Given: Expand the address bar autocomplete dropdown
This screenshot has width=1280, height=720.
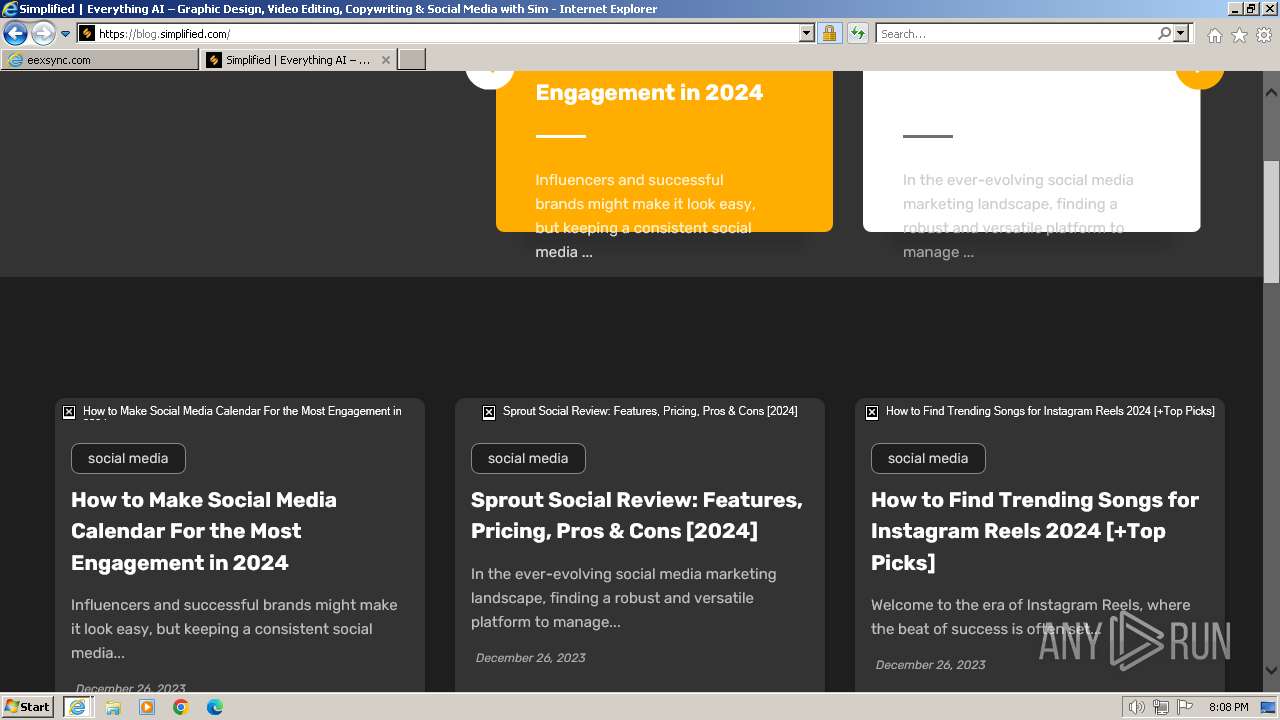Looking at the screenshot, I should point(807,33).
